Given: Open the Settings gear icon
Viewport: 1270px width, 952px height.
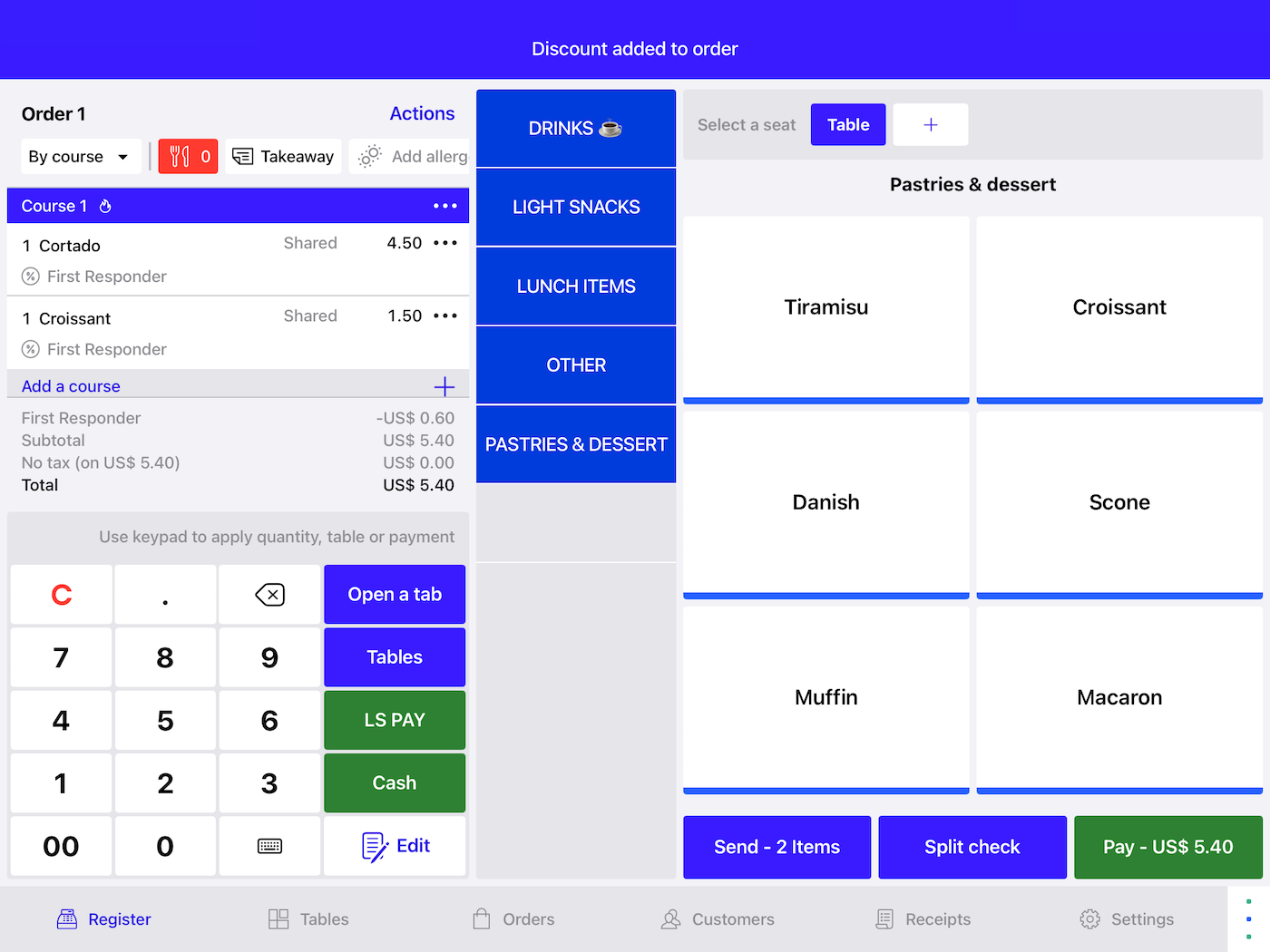Looking at the screenshot, I should pos(1089,918).
